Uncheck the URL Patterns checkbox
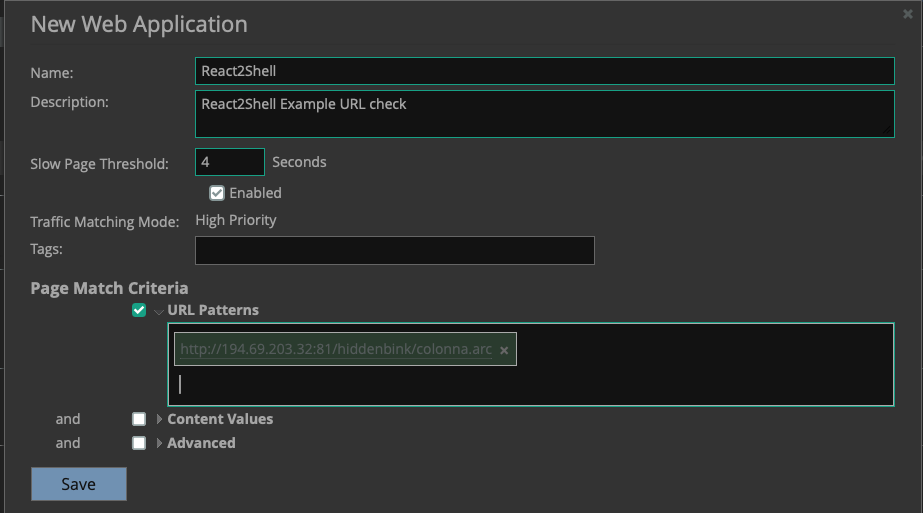The width and height of the screenshot is (923, 513). (139, 310)
